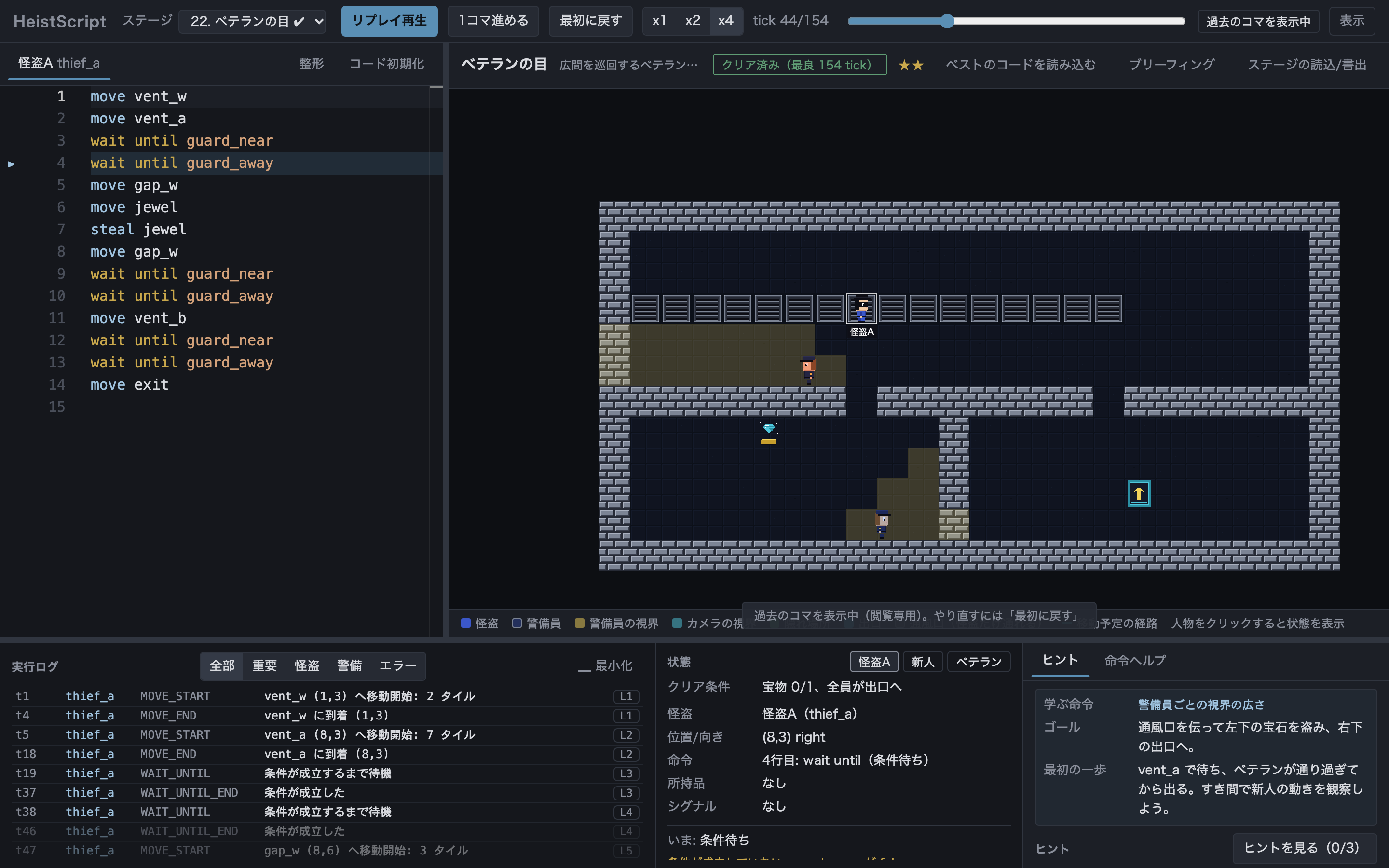The height and width of the screenshot is (868, 1389).
Task: Set playback speed to x2
Action: pos(693,21)
